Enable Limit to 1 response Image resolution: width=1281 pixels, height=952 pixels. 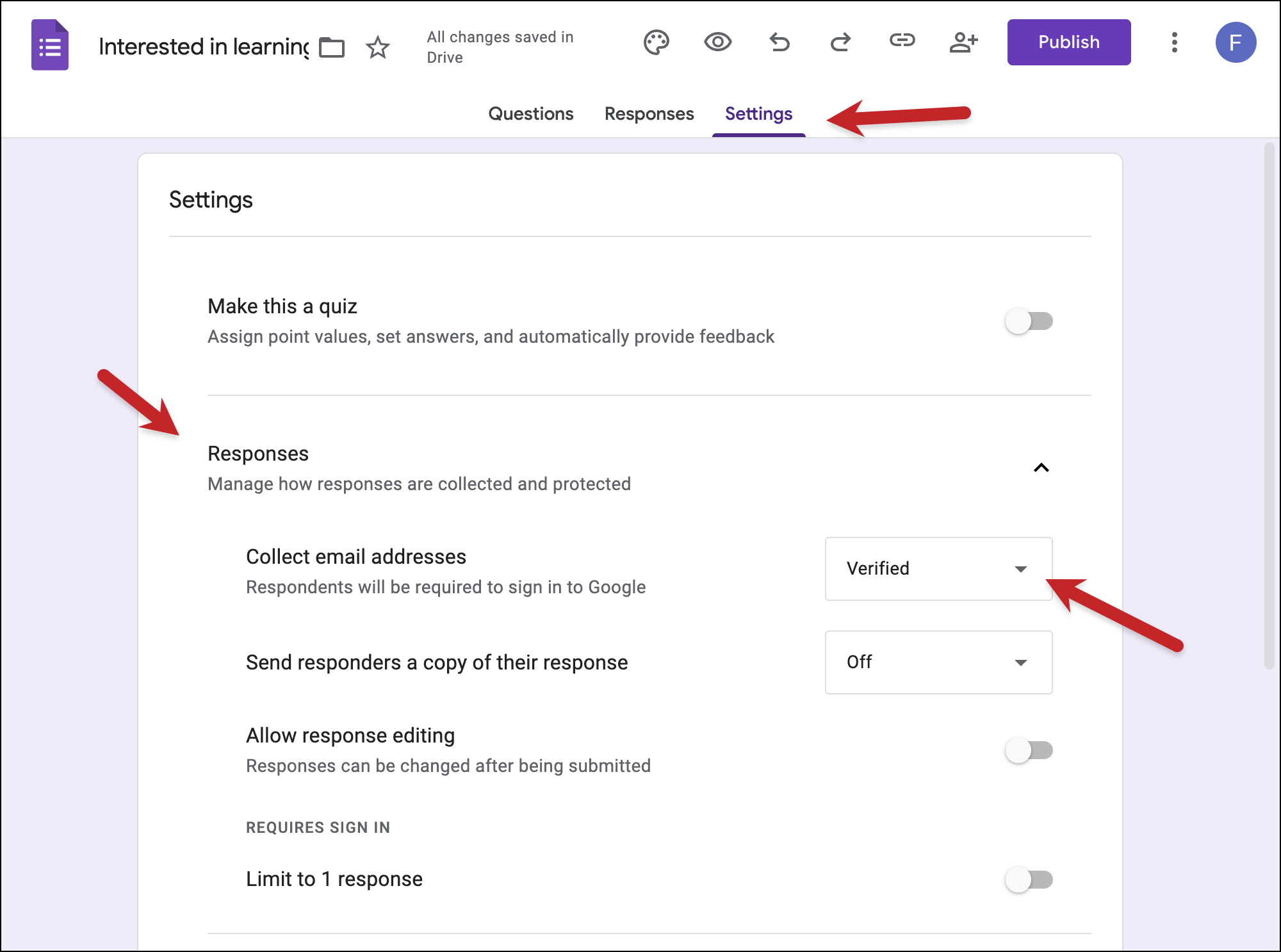click(x=1030, y=880)
